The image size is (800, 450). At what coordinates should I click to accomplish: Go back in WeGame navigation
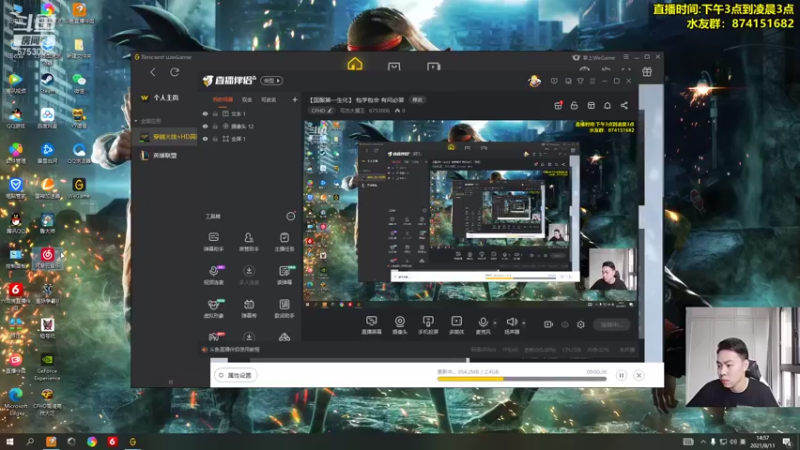point(153,72)
